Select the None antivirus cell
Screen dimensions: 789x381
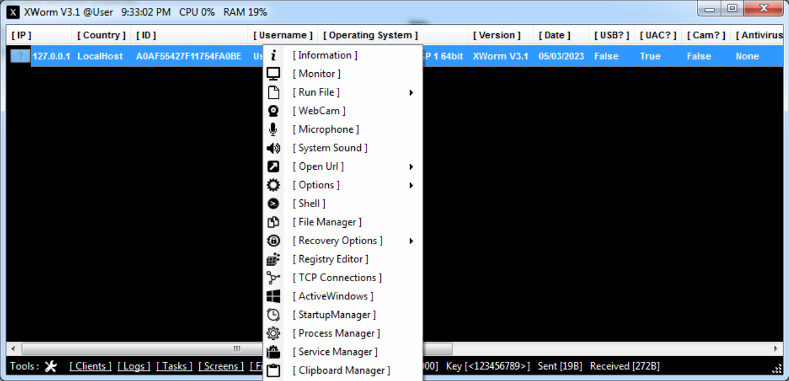(747, 56)
